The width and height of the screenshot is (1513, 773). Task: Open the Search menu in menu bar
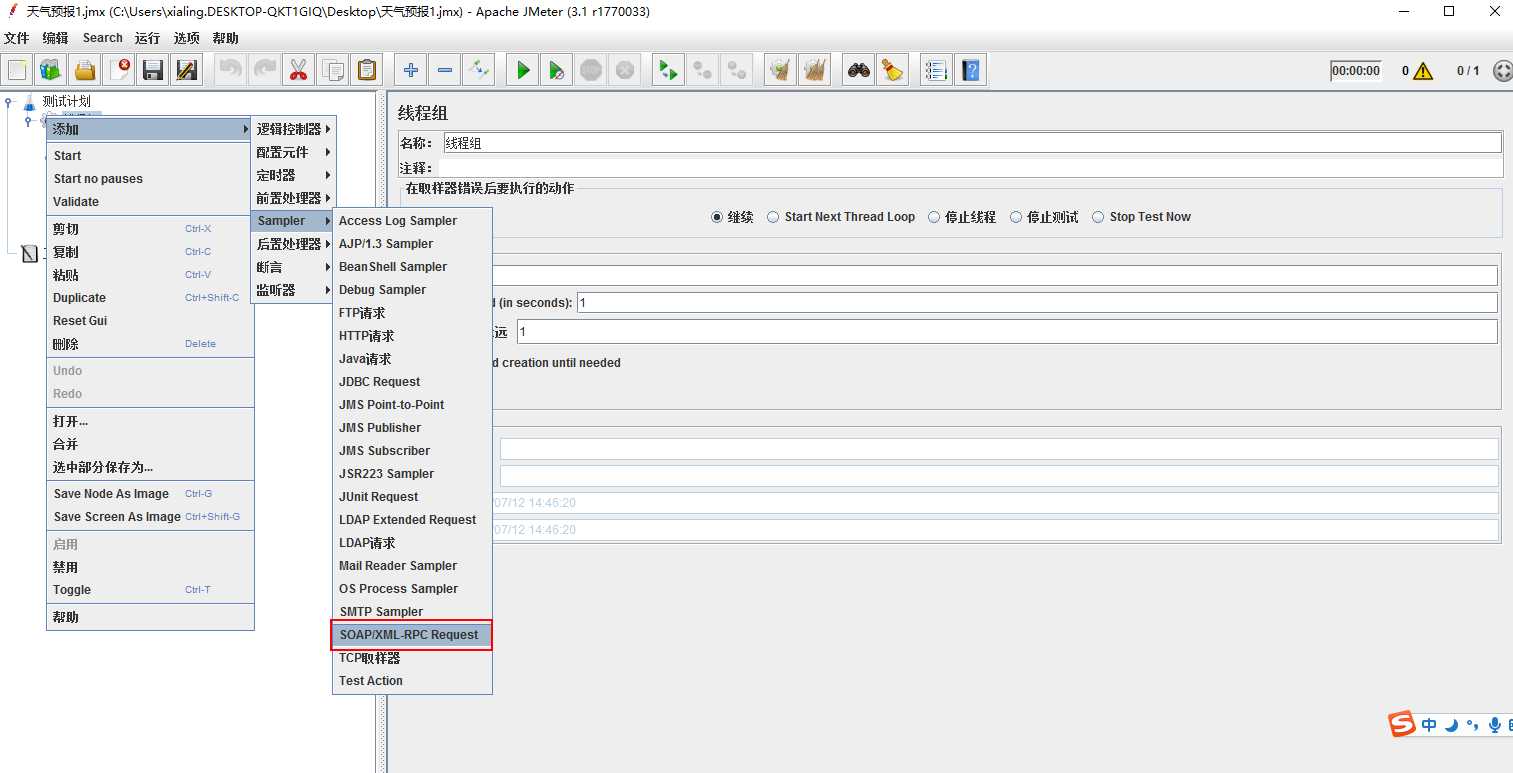click(103, 38)
